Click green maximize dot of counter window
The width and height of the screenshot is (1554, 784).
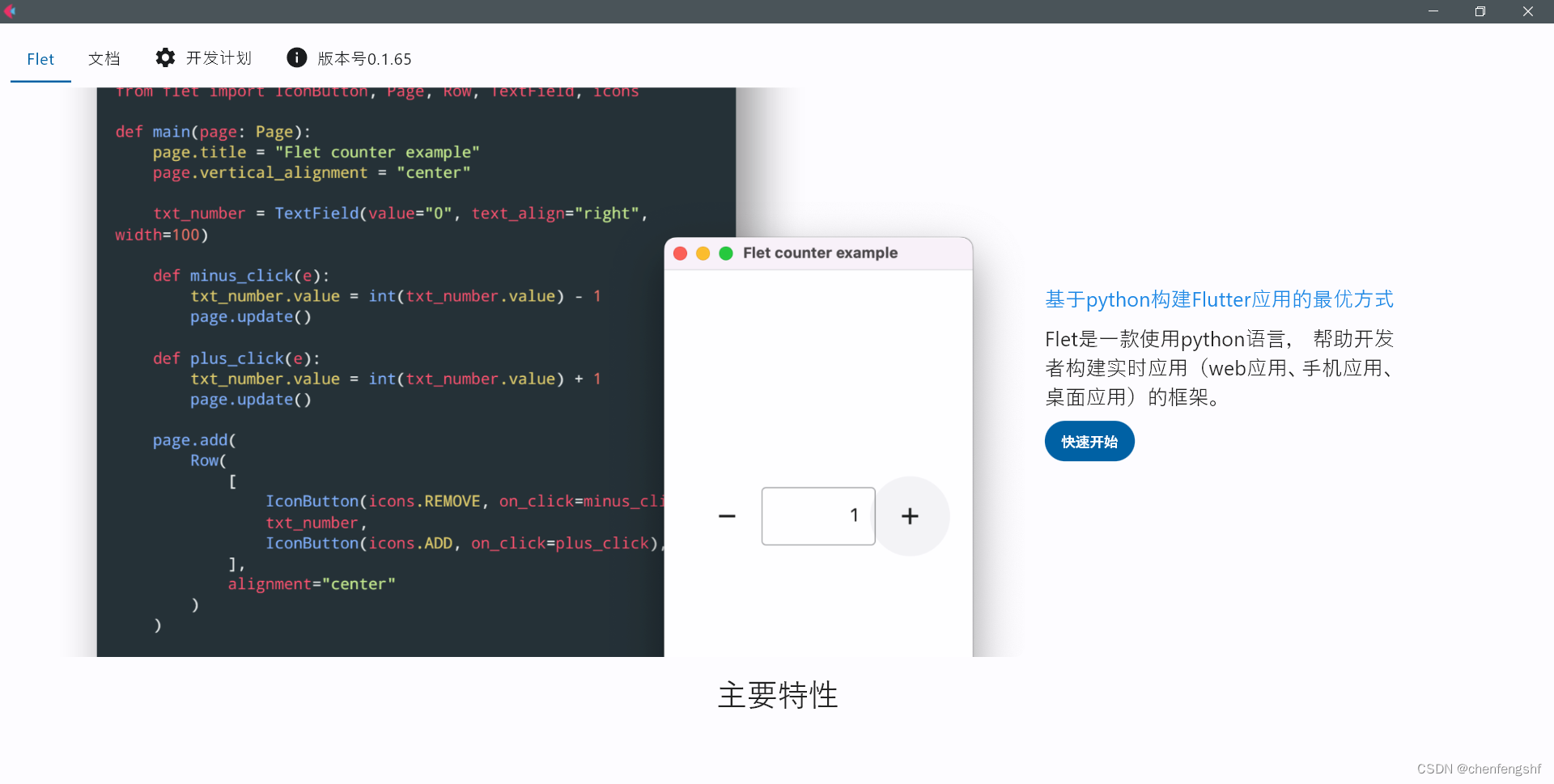click(x=726, y=253)
